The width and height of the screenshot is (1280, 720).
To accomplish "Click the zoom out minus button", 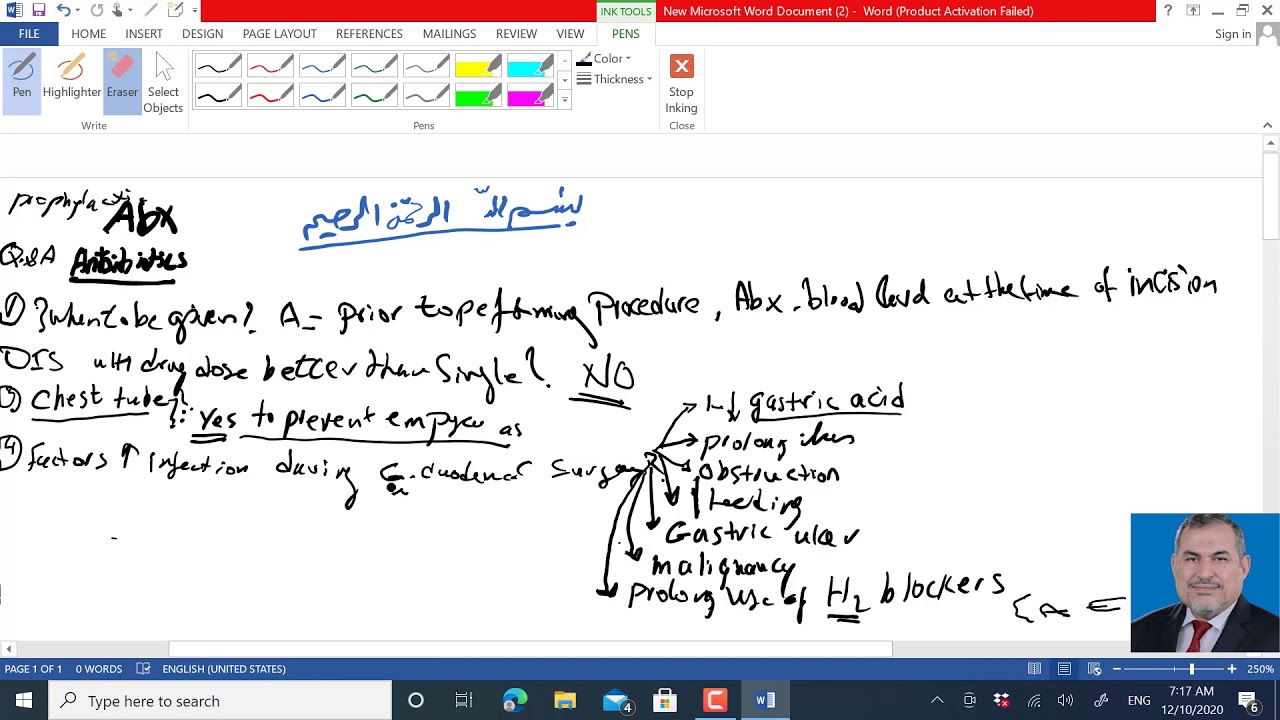I will [x=1117, y=669].
